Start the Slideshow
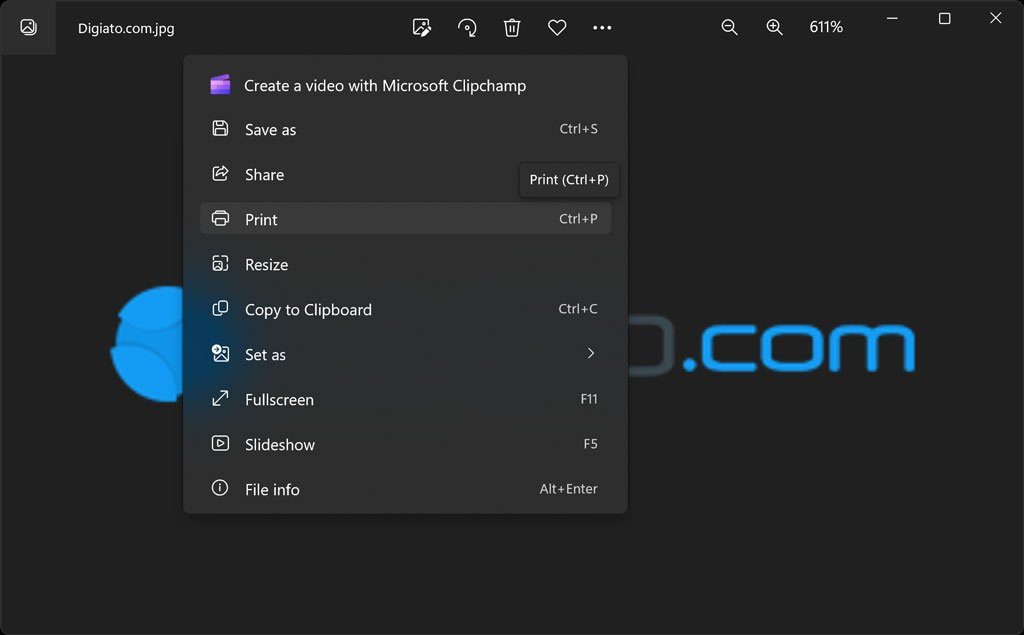The width and height of the screenshot is (1024, 635). pyautogui.click(x=405, y=444)
